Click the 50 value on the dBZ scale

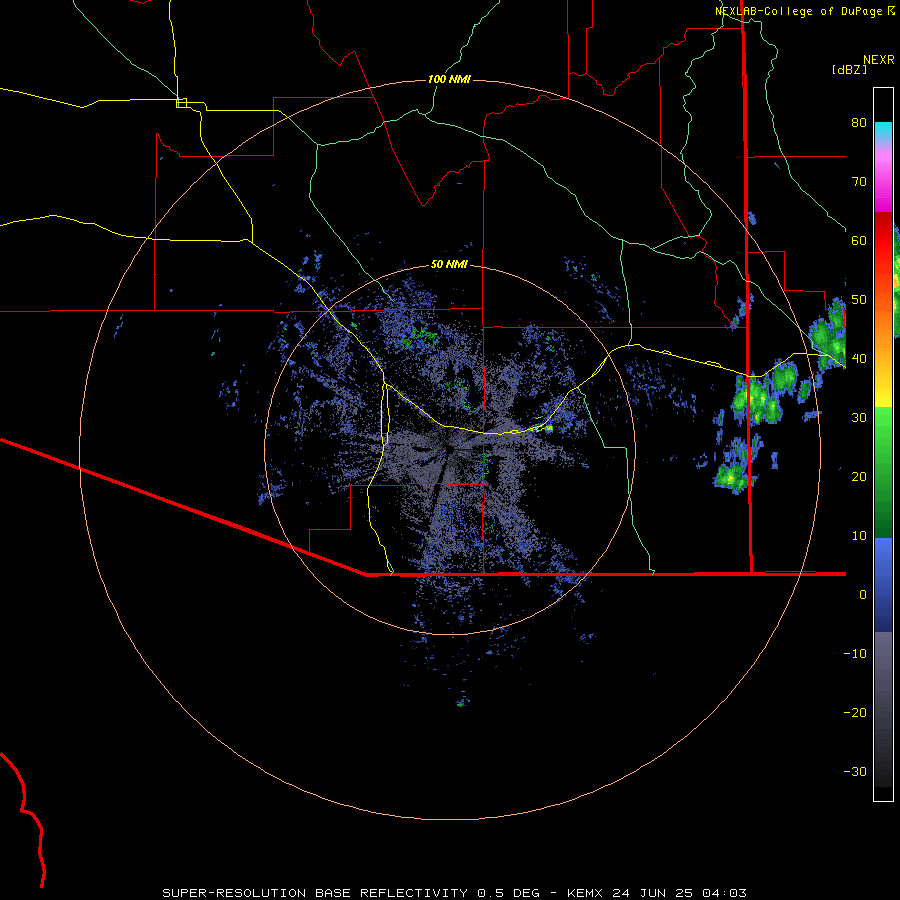click(x=859, y=300)
